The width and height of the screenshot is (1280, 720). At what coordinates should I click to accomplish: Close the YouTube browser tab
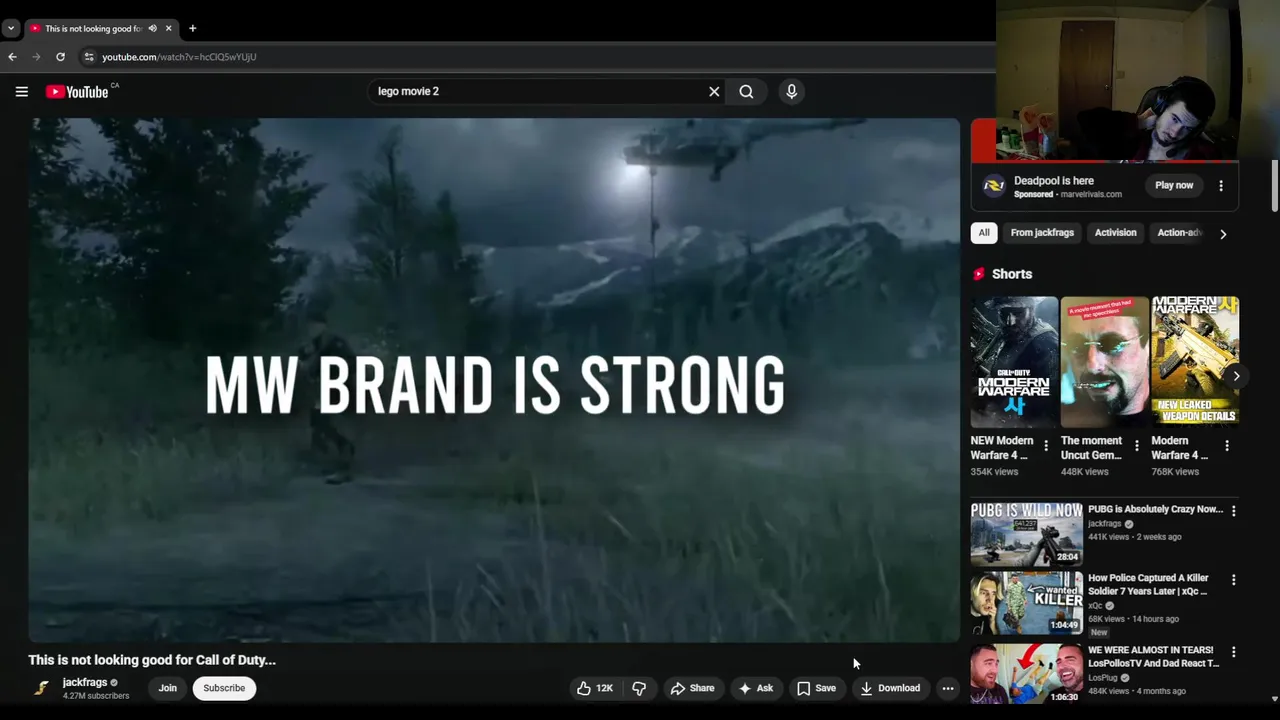[168, 28]
